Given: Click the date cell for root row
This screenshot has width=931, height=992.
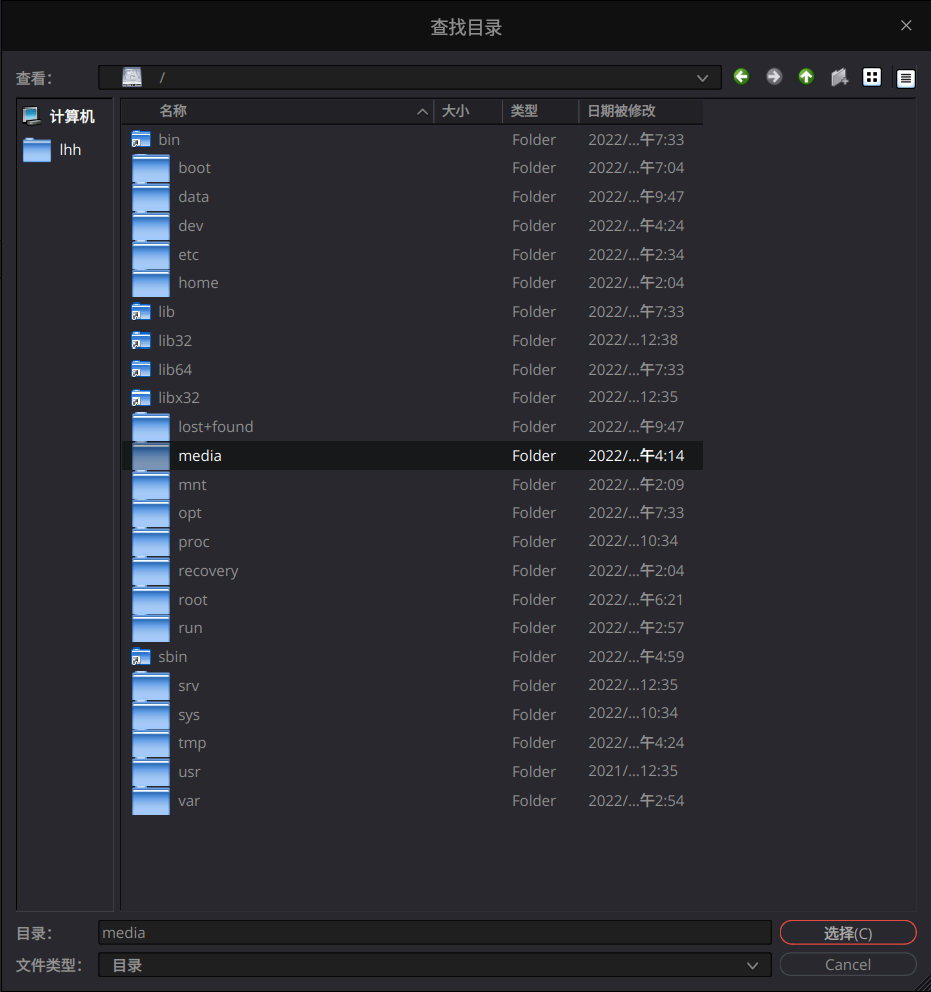Looking at the screenshot, I should pyautogui.click(x=636, y=600).
